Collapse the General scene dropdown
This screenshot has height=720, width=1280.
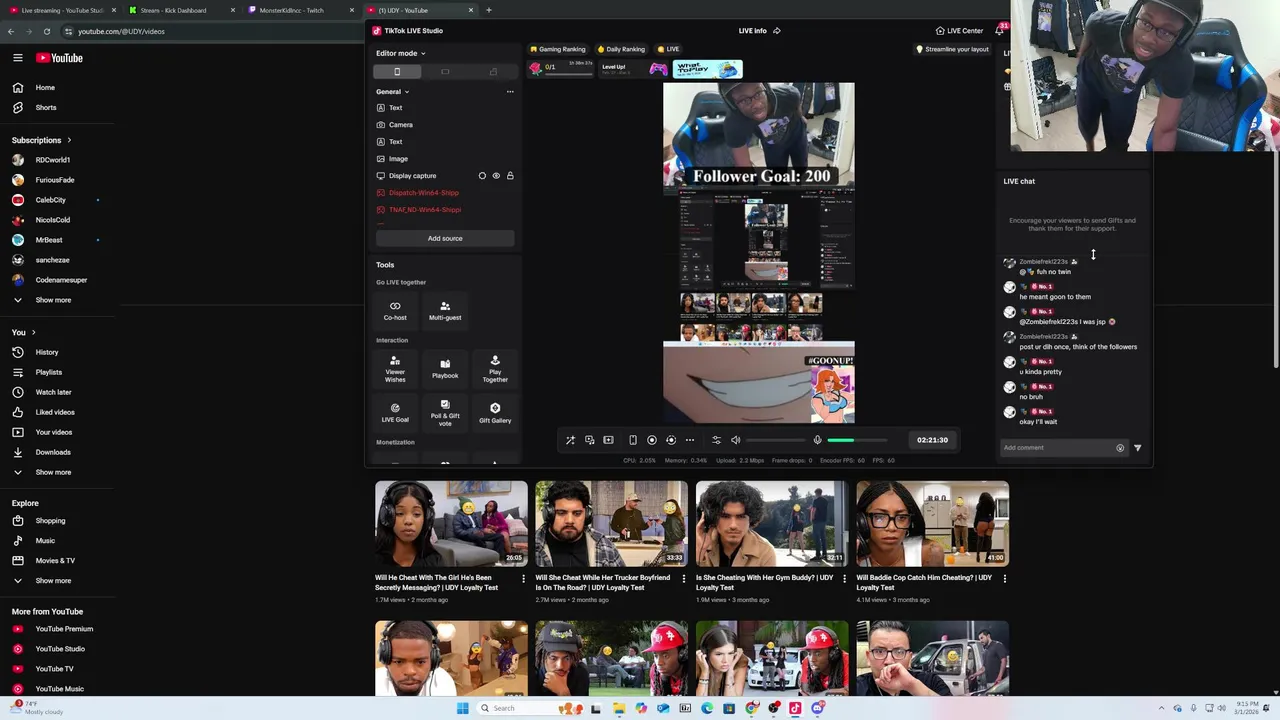point(393,92)
